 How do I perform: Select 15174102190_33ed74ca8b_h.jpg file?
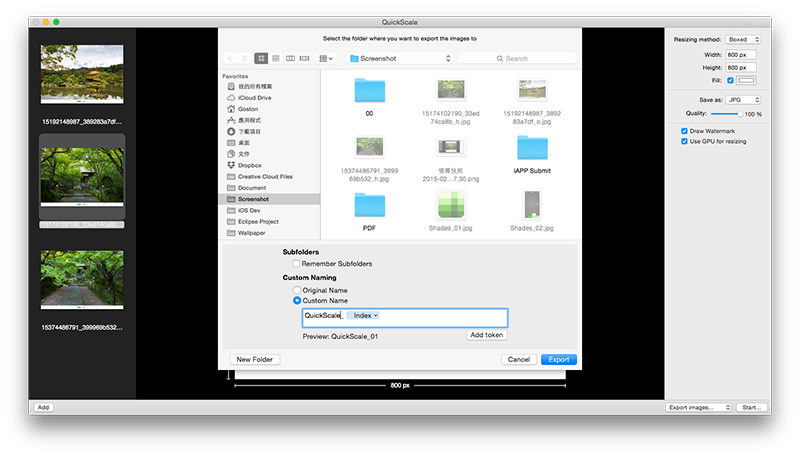point(451,91)
